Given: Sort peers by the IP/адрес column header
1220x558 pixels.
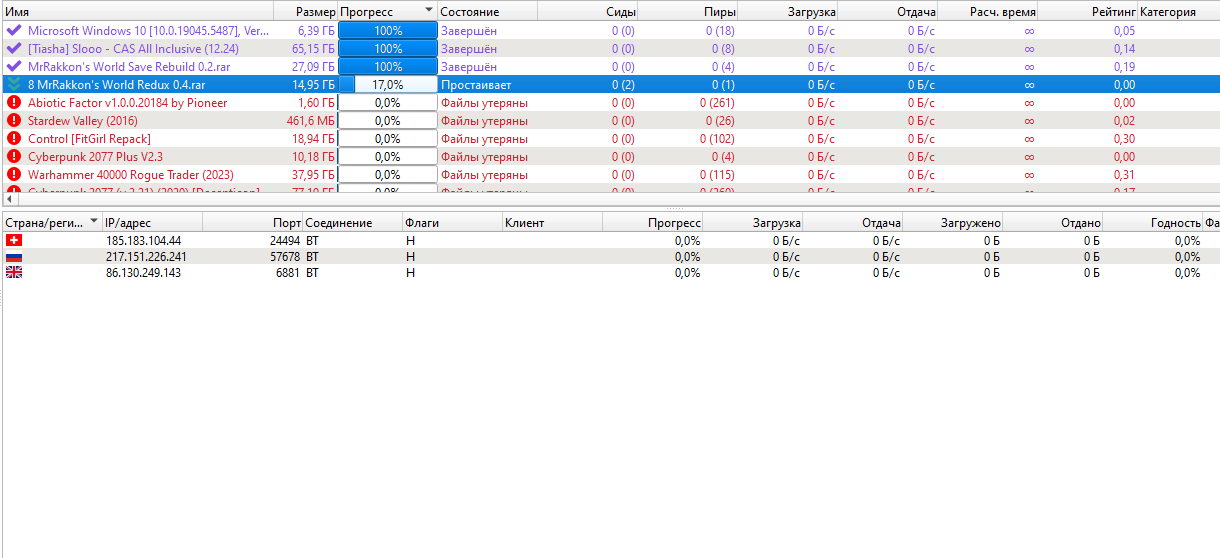Looking at the screenshot, I should point(152,223).
